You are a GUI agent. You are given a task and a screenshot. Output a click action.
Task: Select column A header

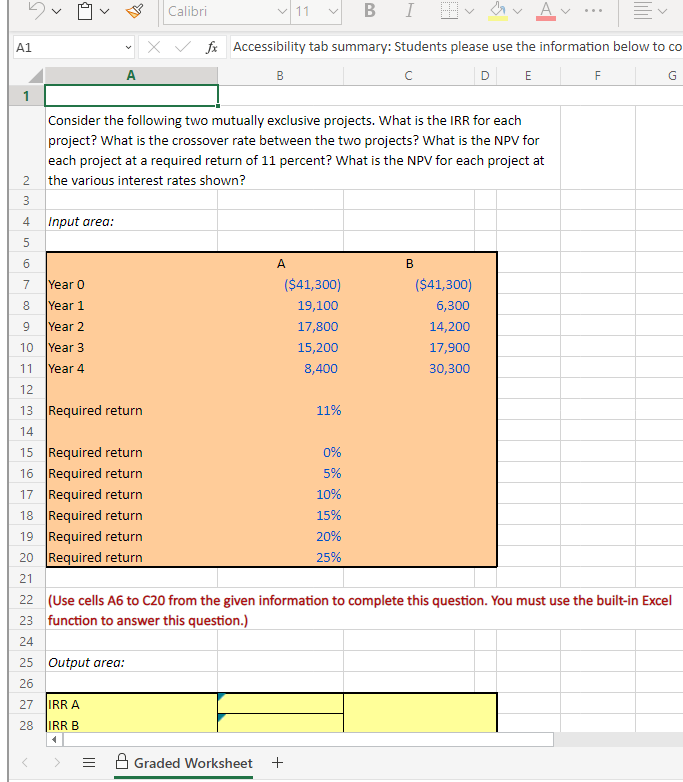(x=131, y=75)
